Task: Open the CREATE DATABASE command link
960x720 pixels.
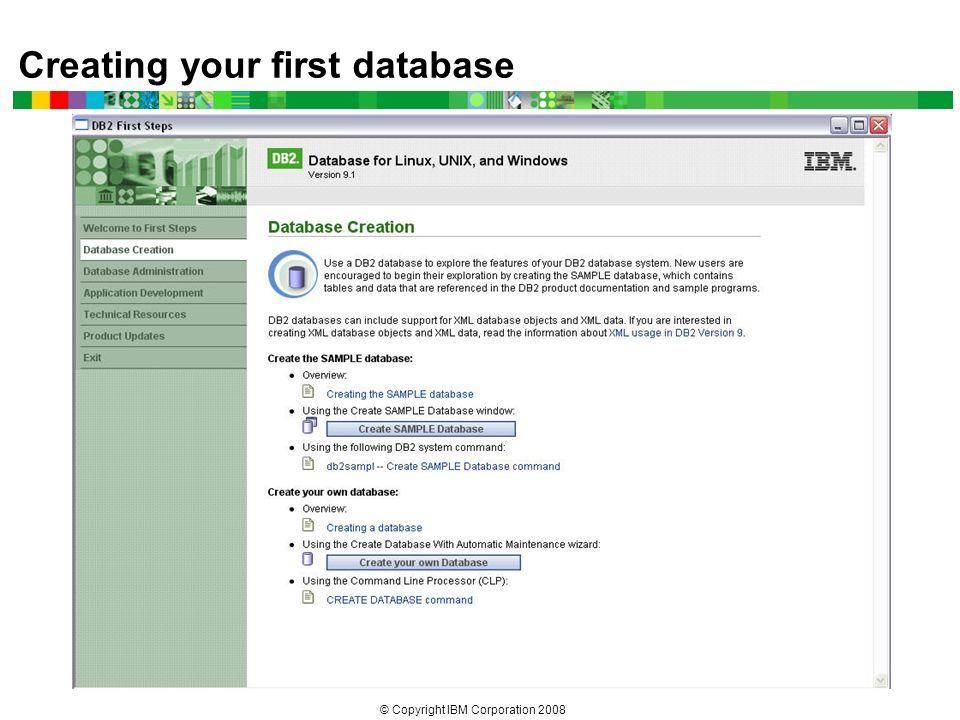Action: (x=399, y=600)
